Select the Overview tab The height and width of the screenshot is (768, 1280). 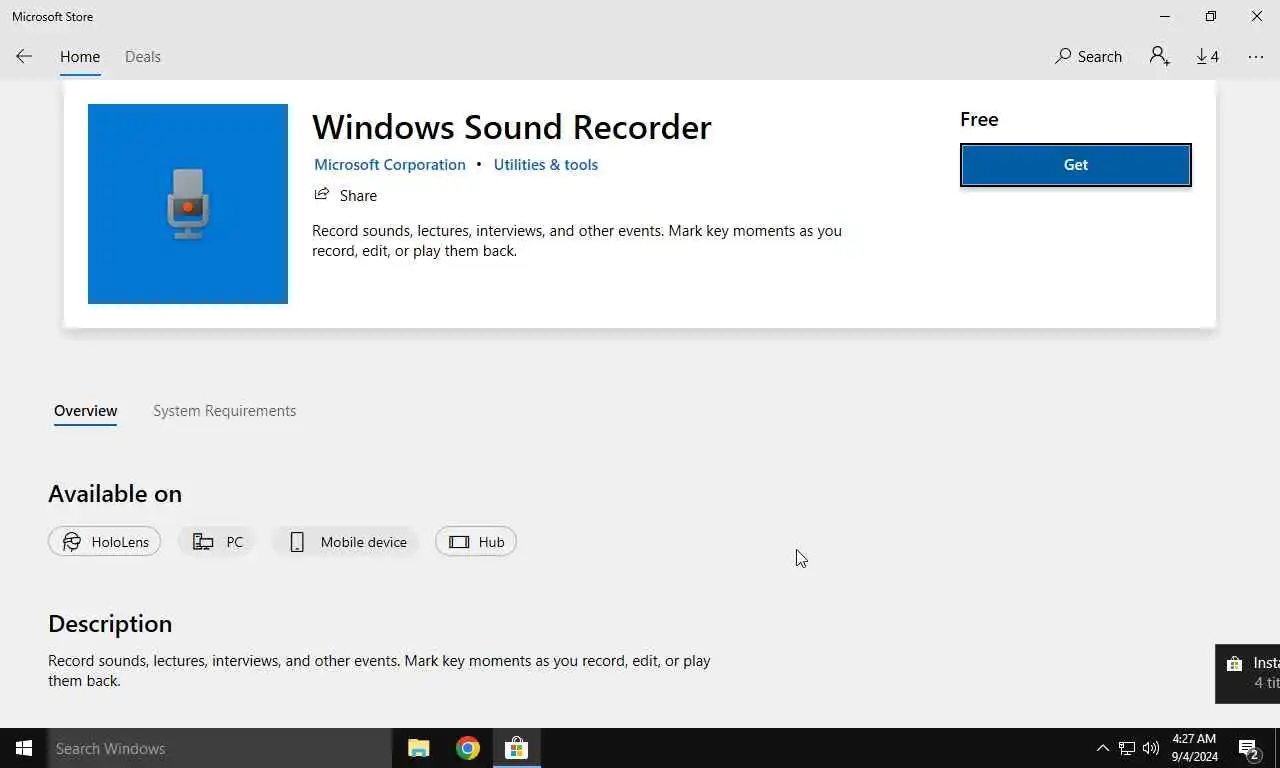pyautogui.click(x=86, y=411)
